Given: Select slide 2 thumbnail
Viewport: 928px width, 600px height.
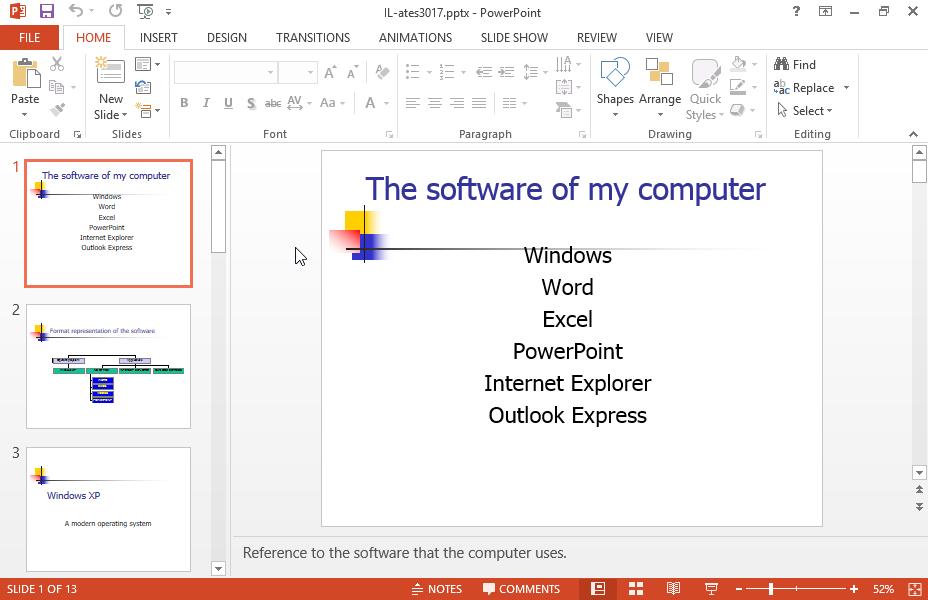Looking at the screenshot, I should click(108, 366).
